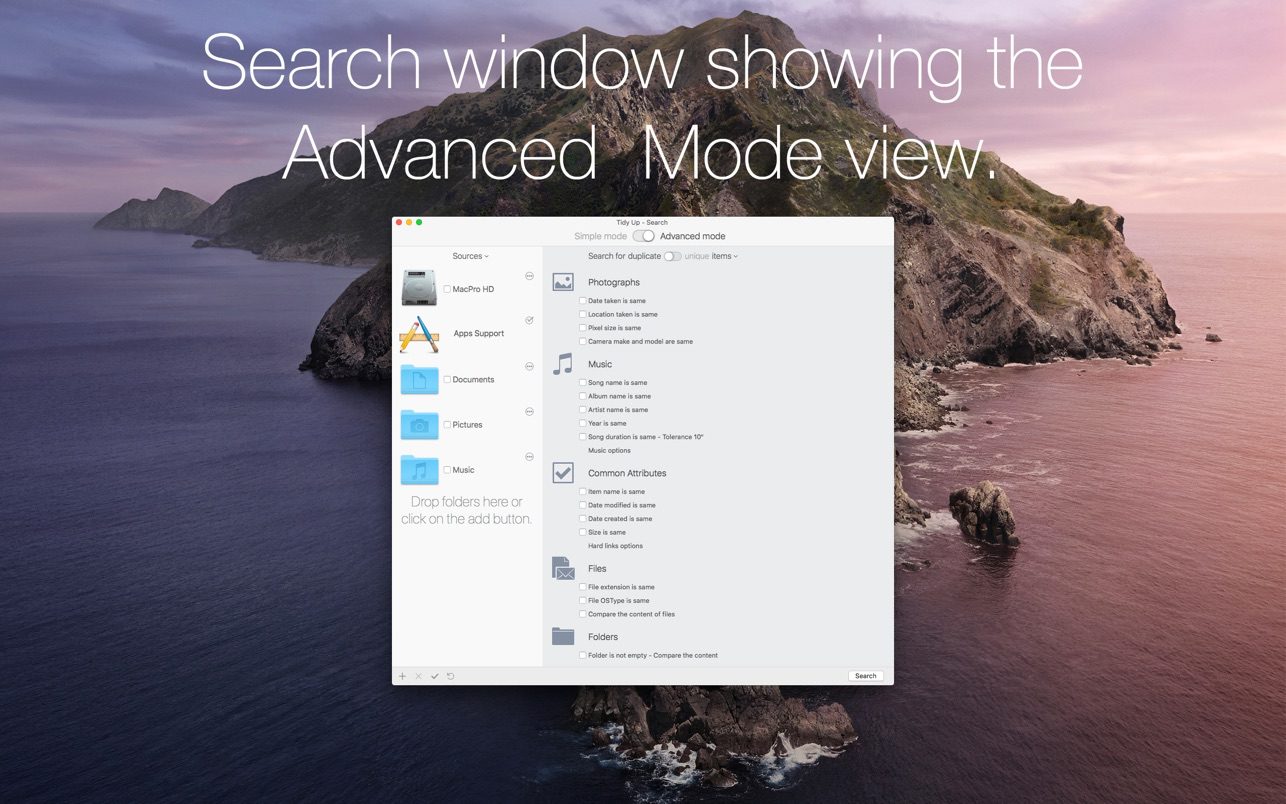Click the Apps Support application icon
The width and height of the screenshot is (1286, 804).
pyautogui.click(x=419, y=334)
